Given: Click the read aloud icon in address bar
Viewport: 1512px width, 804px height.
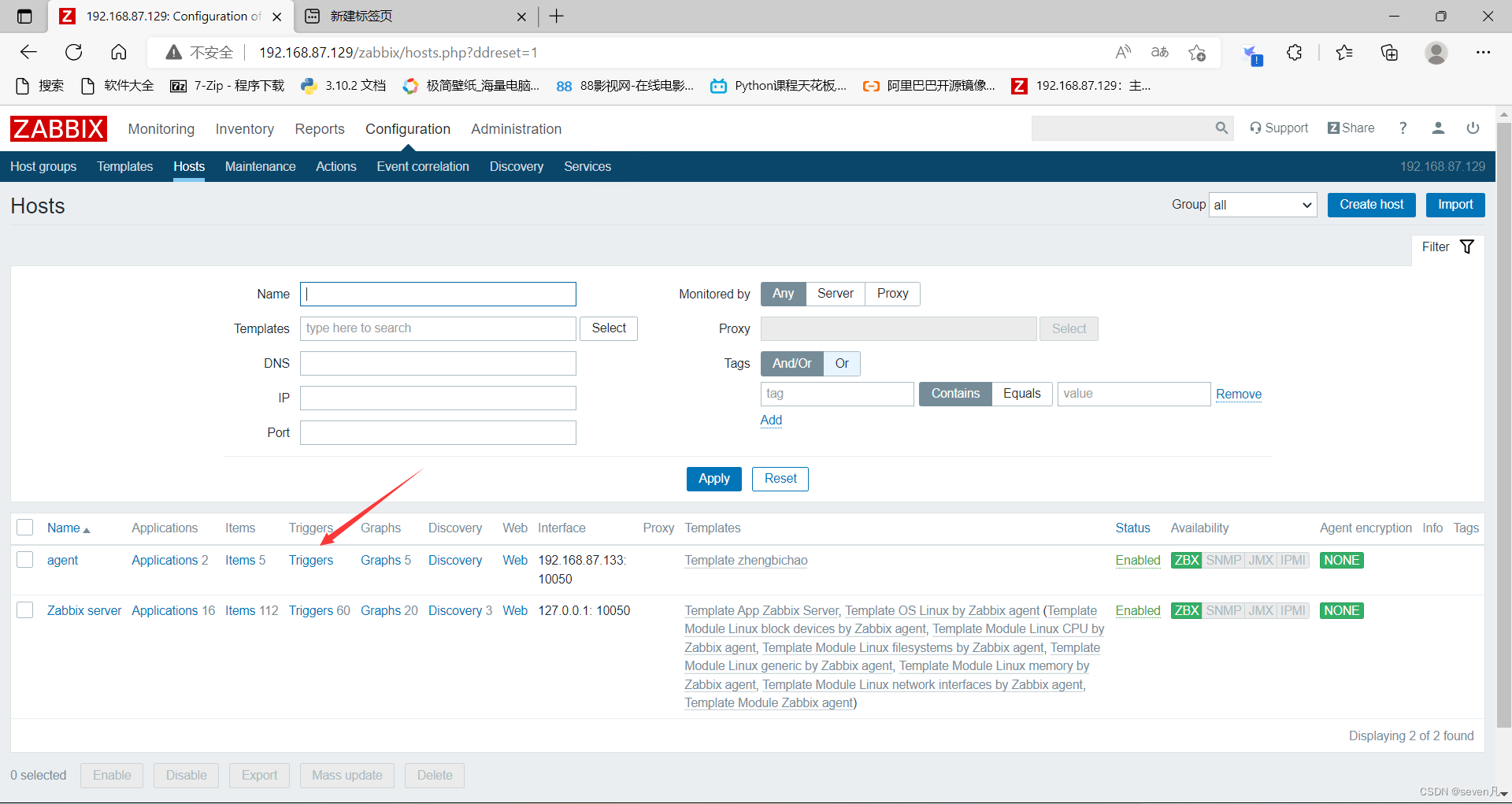Looking at the screenshot, I should coord(1123,52).
